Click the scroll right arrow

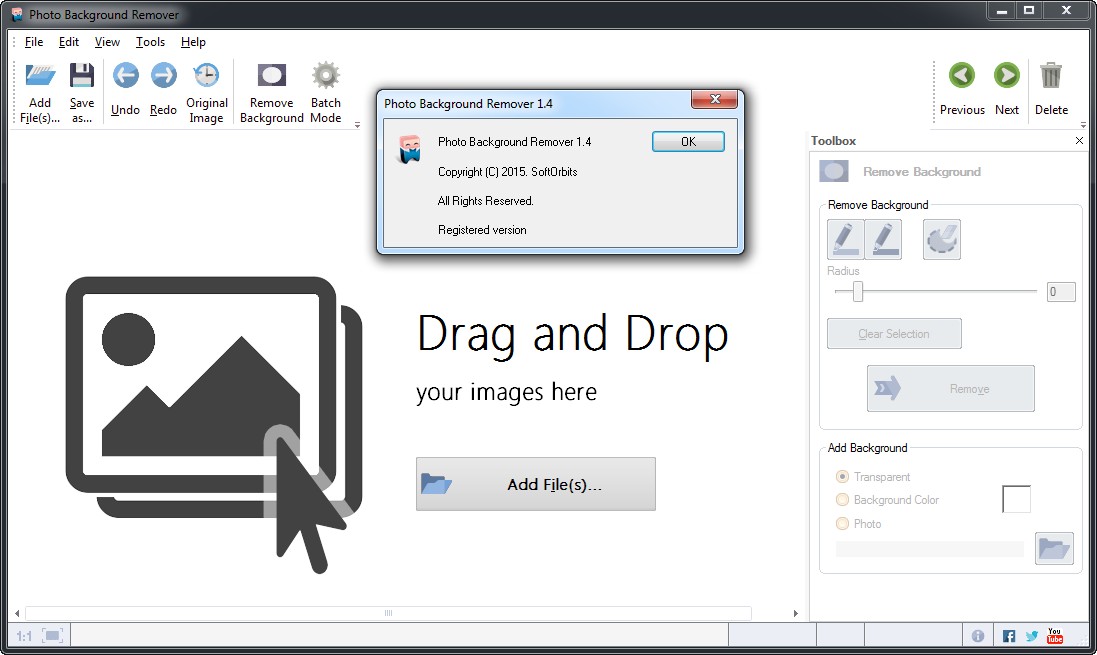(795, 613)
